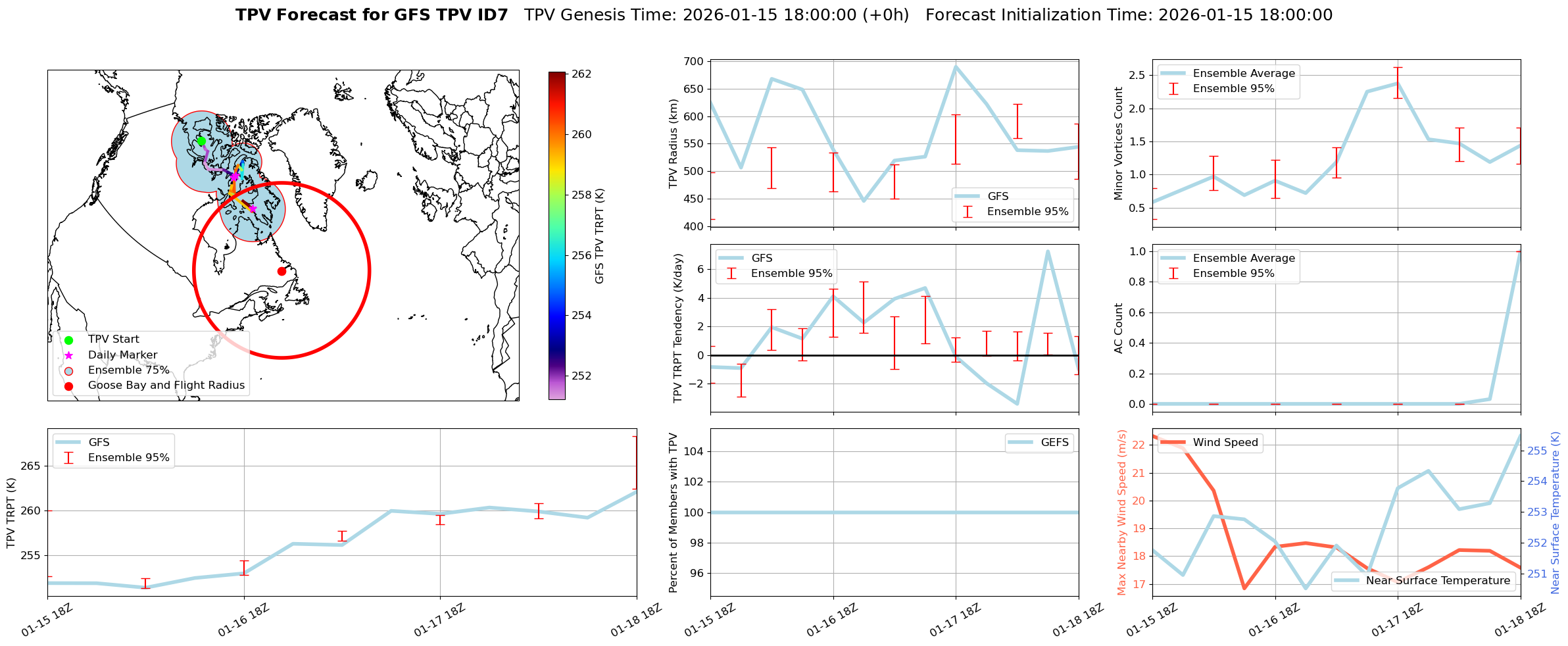Click the 262 tick label on the colorbar
Viewport: 1568px width, 646px height.
pos(581,74)
